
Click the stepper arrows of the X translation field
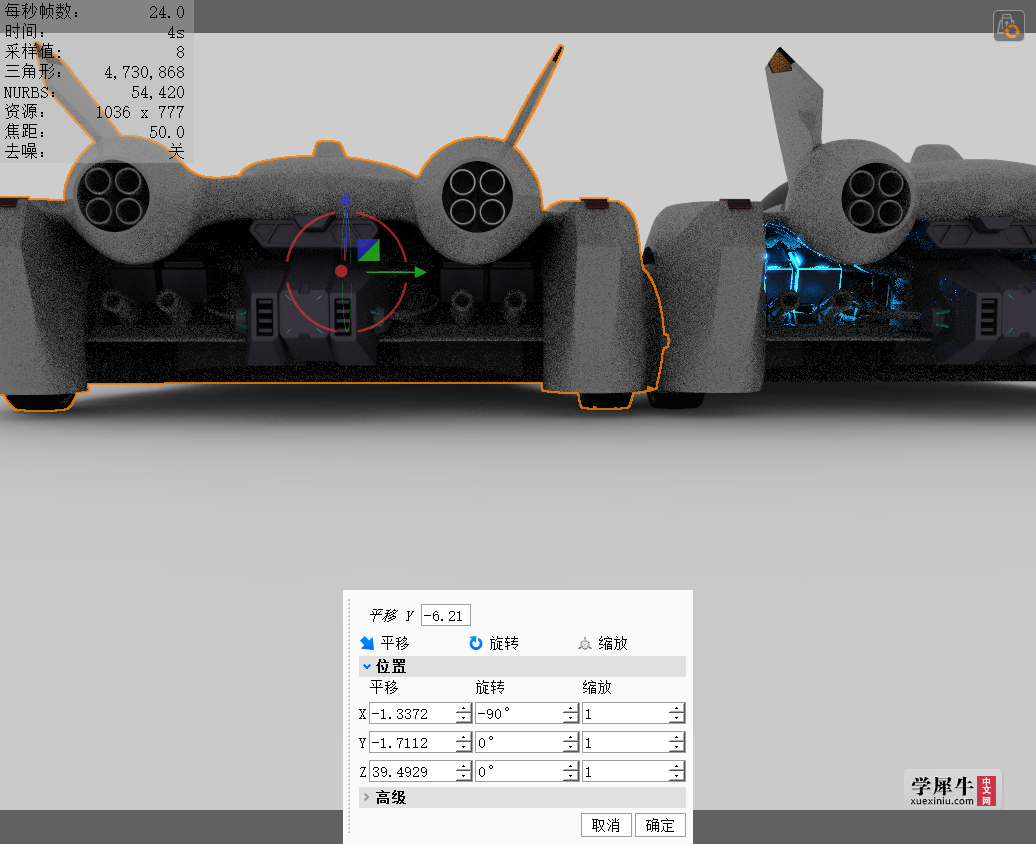click(x=464, y=714)
